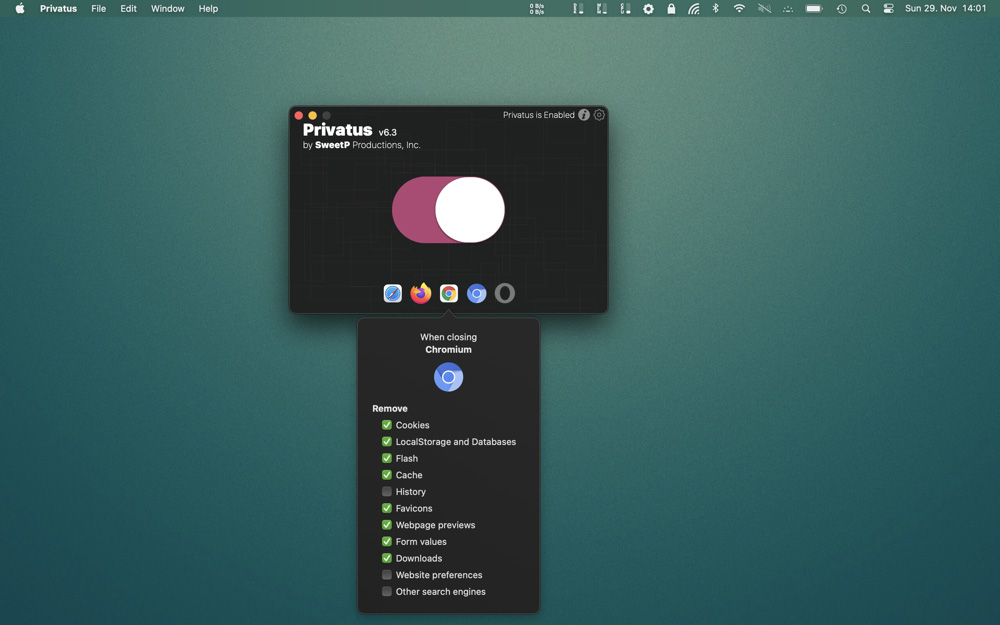Uncheck the Form values checkbox

[386, 541]
